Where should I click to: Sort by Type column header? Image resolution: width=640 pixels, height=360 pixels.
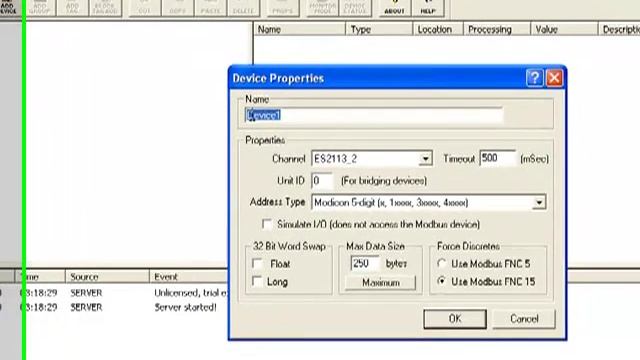click(x=379, y=29)
